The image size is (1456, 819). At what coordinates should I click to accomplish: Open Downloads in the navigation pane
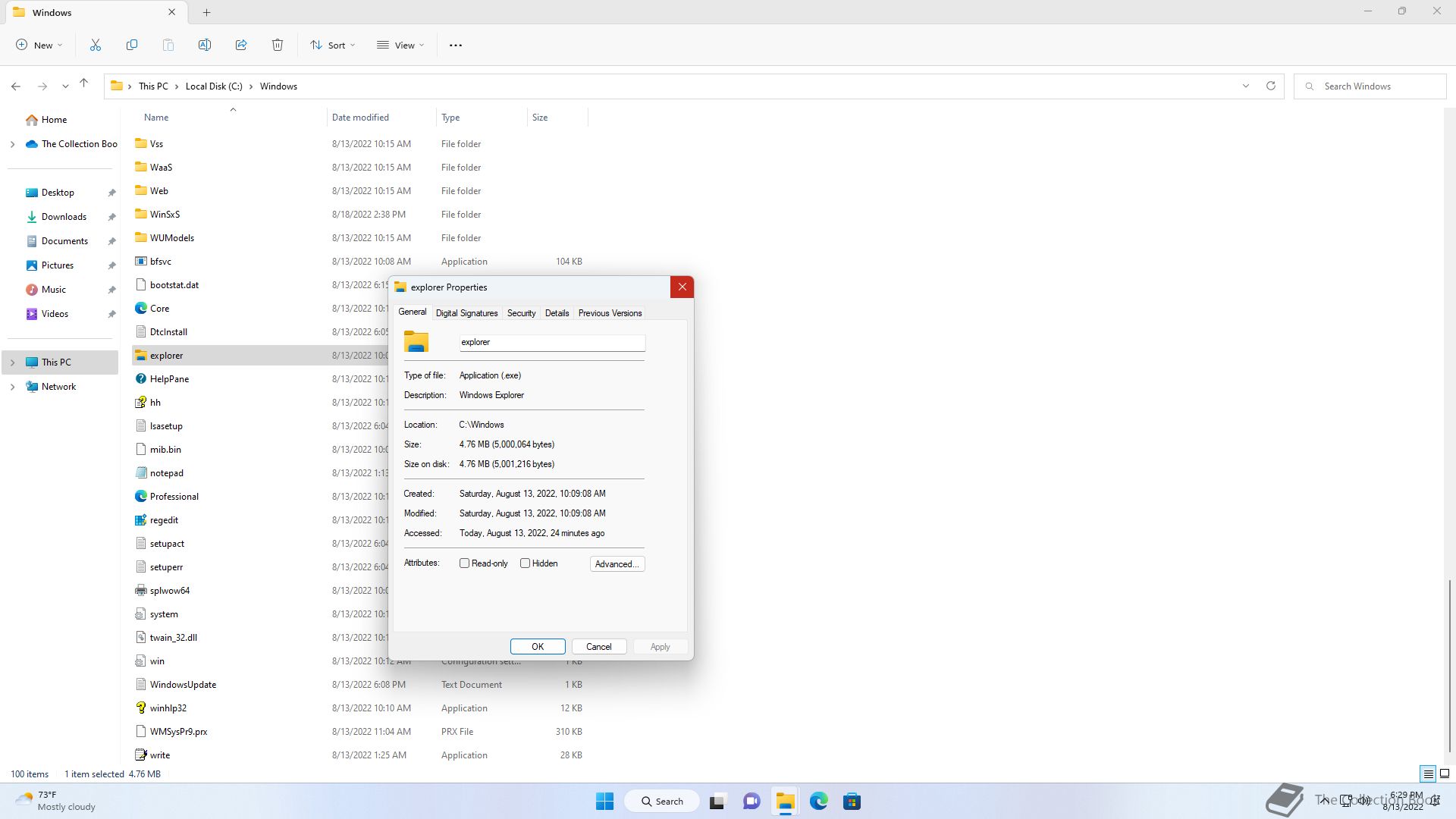(x=64, y=217)
